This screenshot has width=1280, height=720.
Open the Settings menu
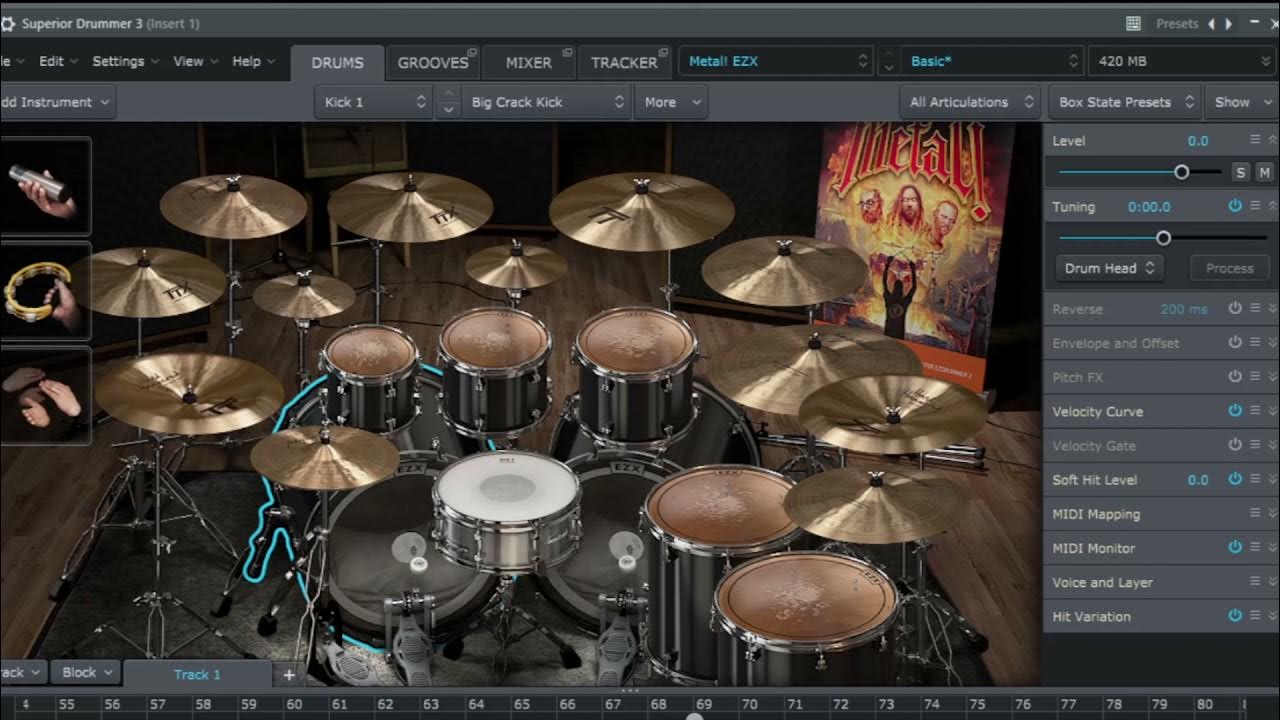(125, 61)
